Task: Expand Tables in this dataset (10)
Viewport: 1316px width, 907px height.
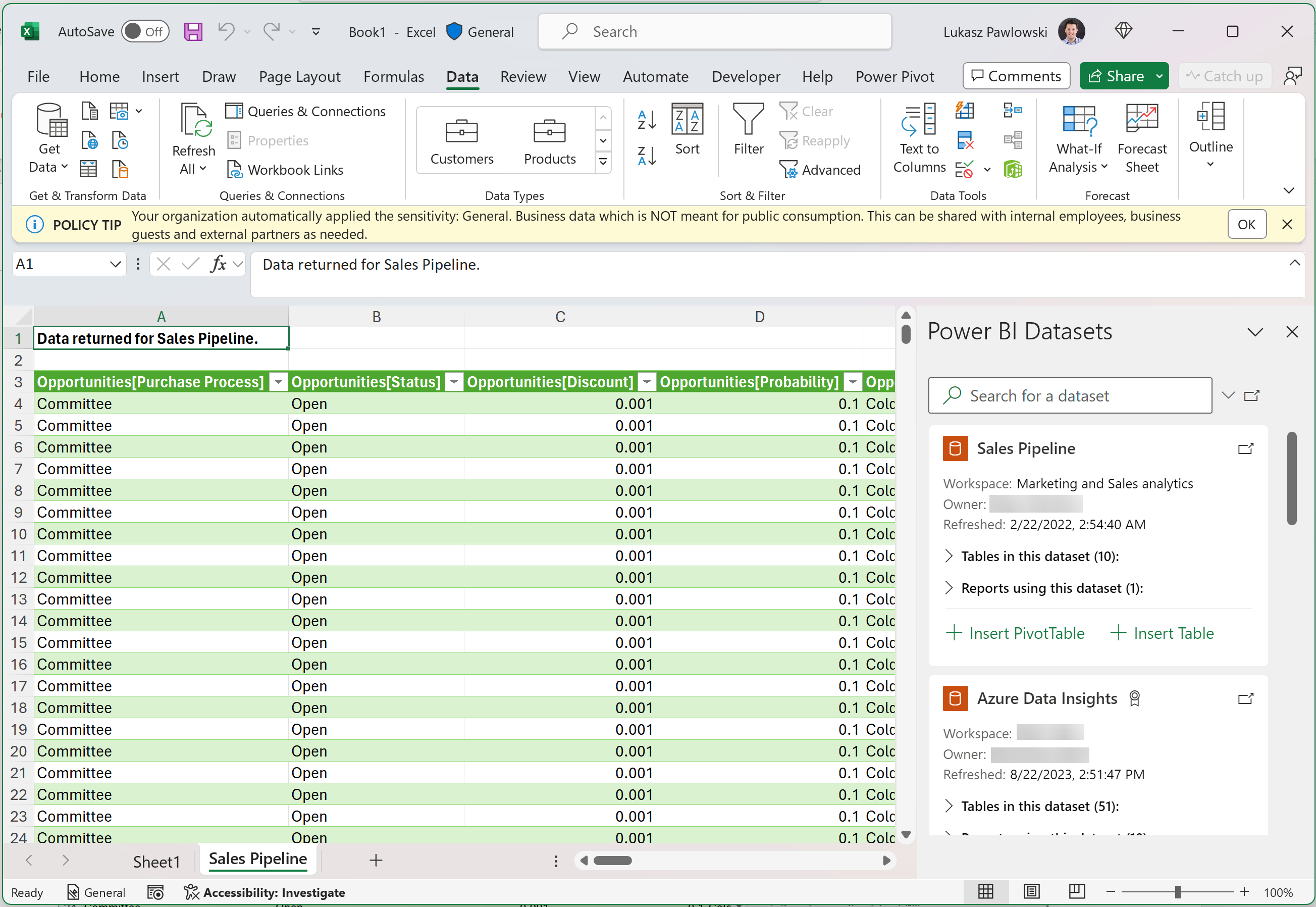Action: pos(949,556)
